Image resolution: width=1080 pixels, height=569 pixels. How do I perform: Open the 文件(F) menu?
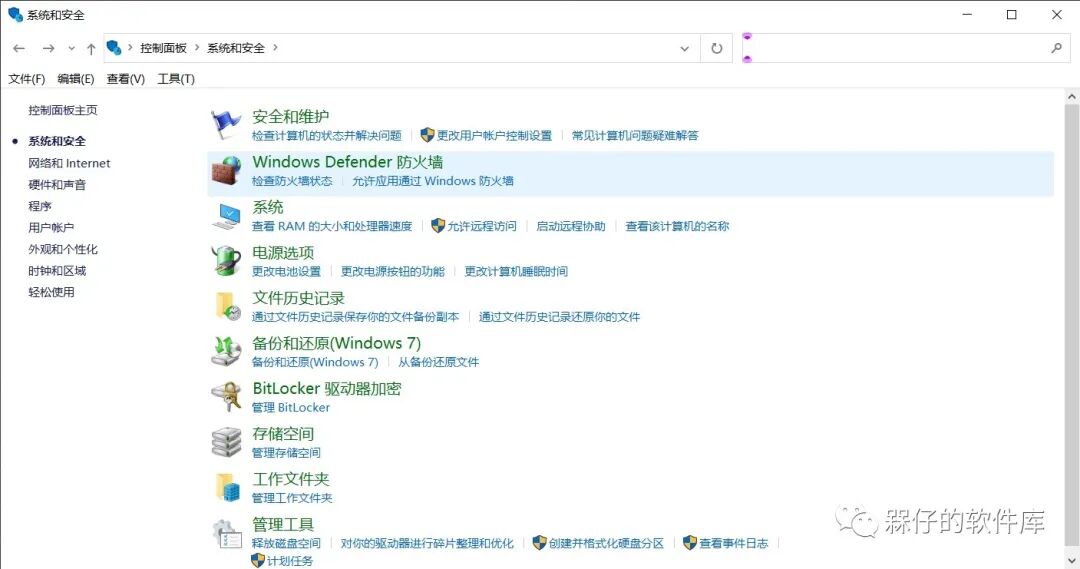27,79
